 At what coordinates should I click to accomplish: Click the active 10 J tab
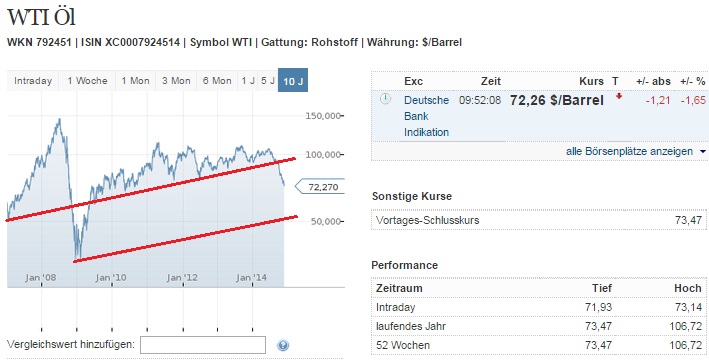(x=293, y=81)
